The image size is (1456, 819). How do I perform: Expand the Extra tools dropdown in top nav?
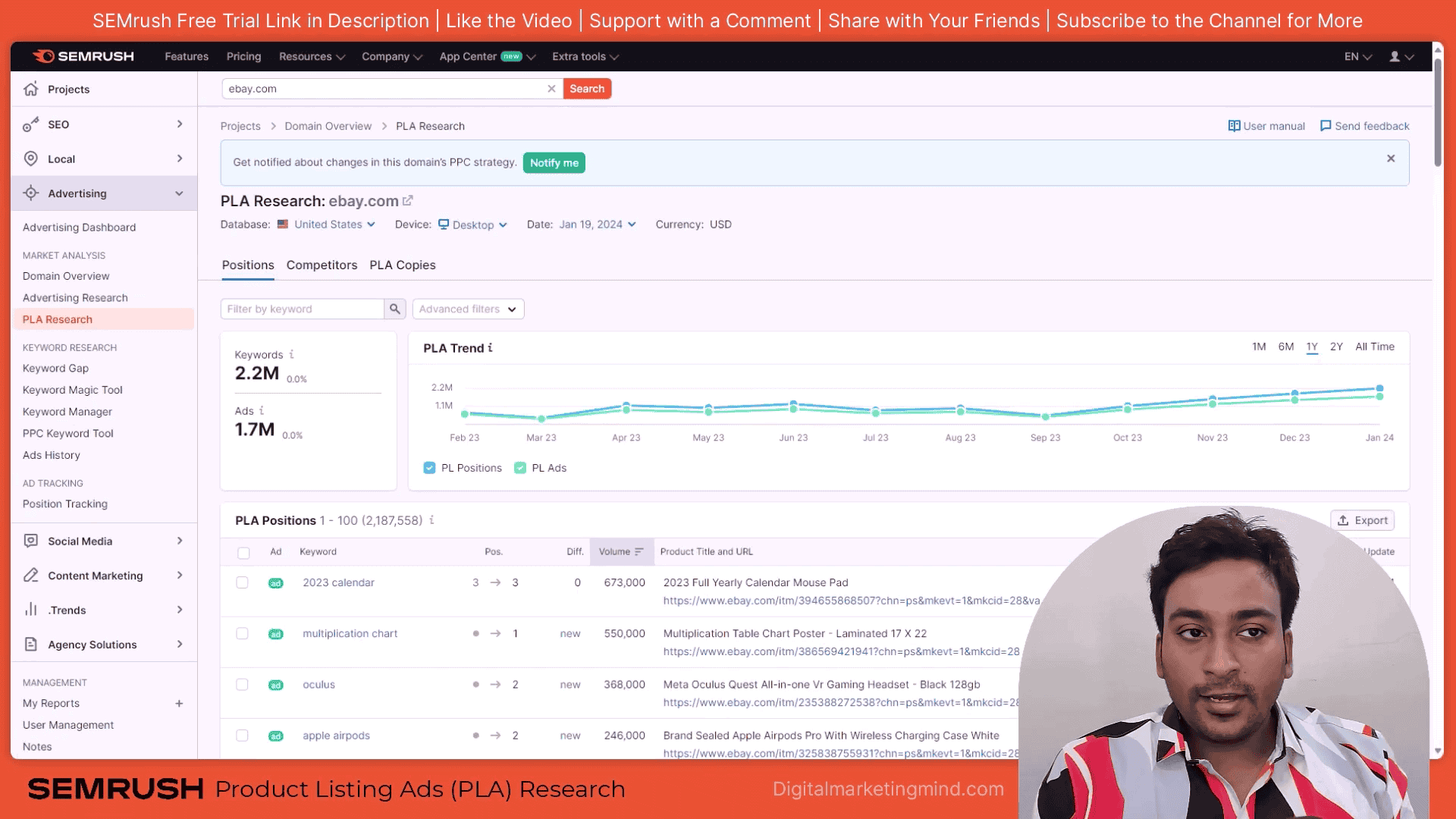(585, 56)
